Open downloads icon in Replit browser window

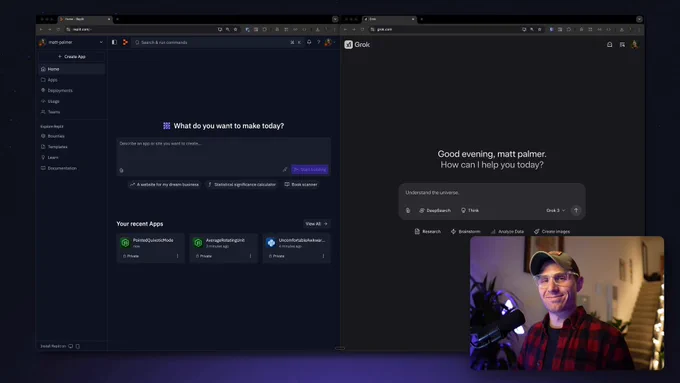(x=317, y=29)
